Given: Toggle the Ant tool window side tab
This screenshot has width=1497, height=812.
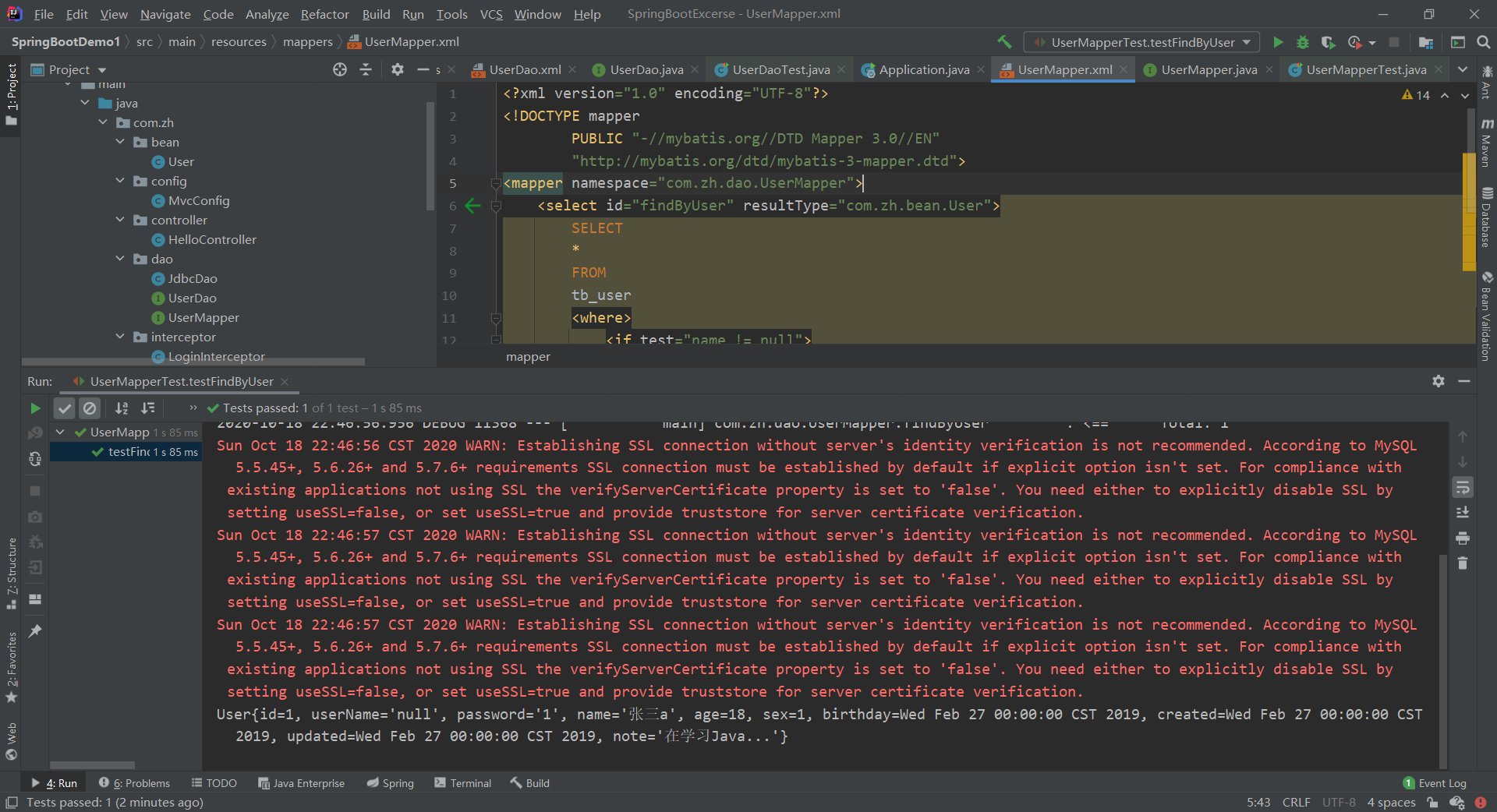Looking at the screenshot, I should pos(1487,83).
